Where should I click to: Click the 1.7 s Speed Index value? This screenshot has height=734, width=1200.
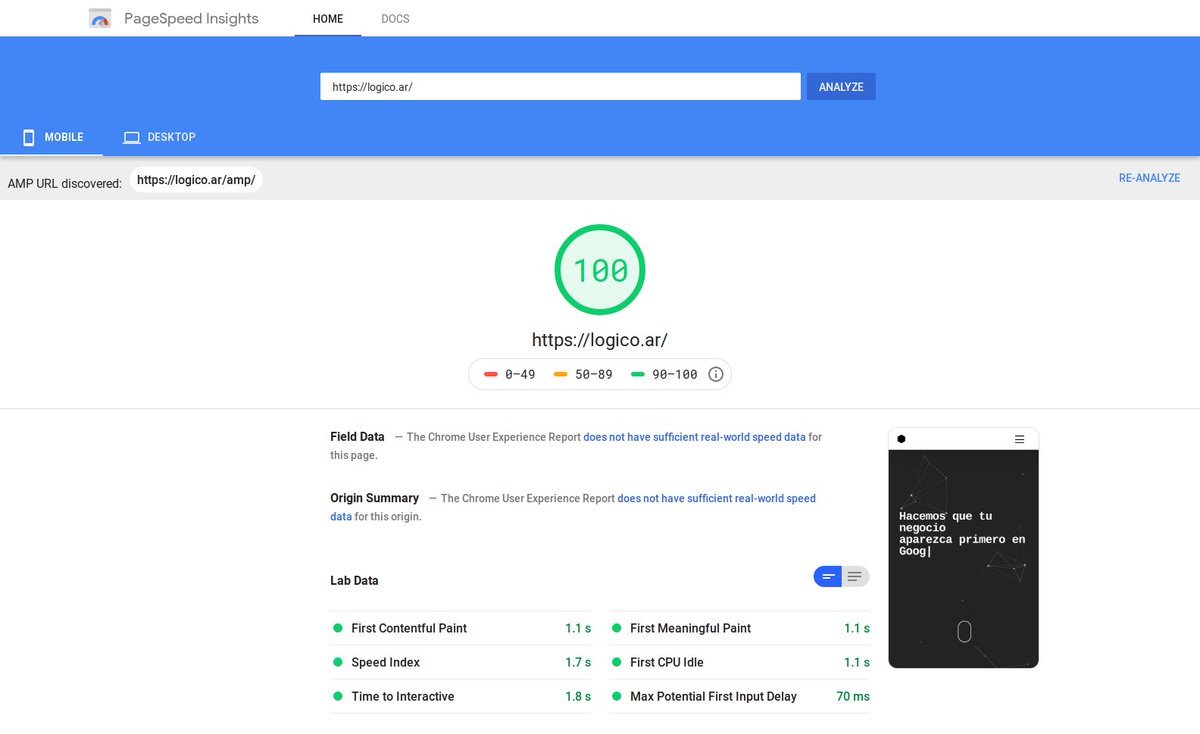pos(578,662)
